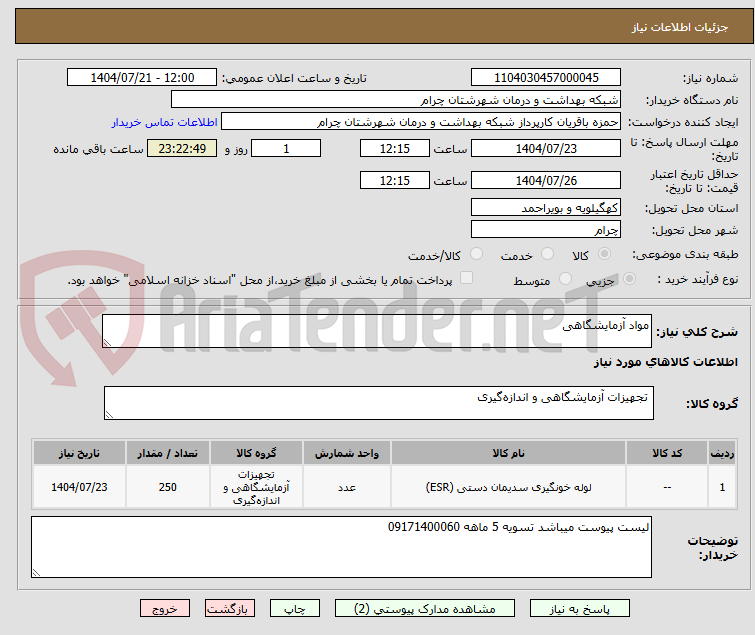Toggle the اسناد خزانه اسلامی payment checkbox

pyautogui.click(x=466, y=278)
